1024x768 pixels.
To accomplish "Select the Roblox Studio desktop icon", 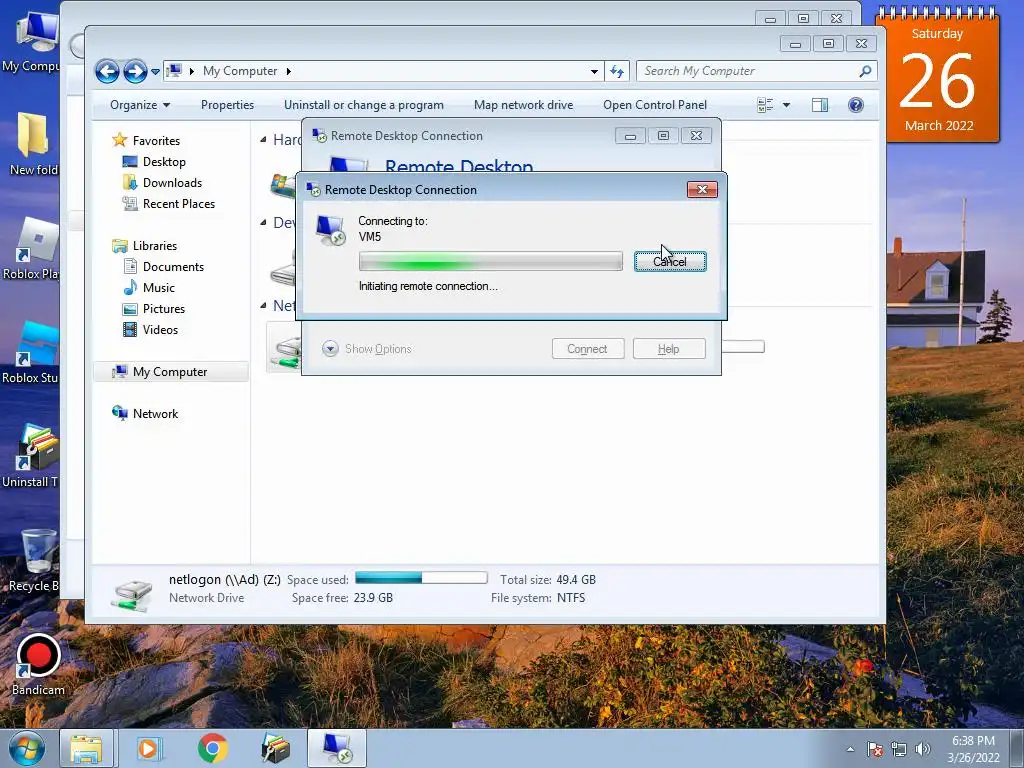I will 31,352.
